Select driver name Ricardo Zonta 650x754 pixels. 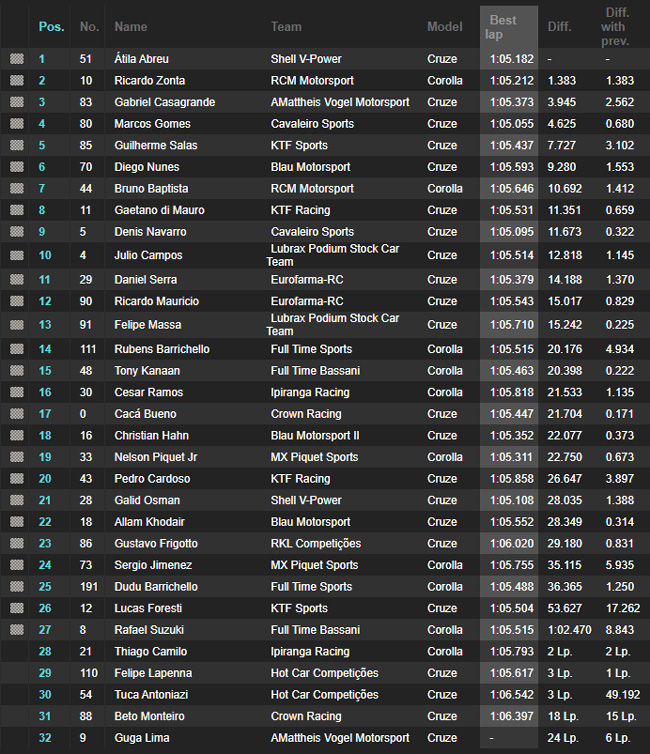click(x=150, y=80)
